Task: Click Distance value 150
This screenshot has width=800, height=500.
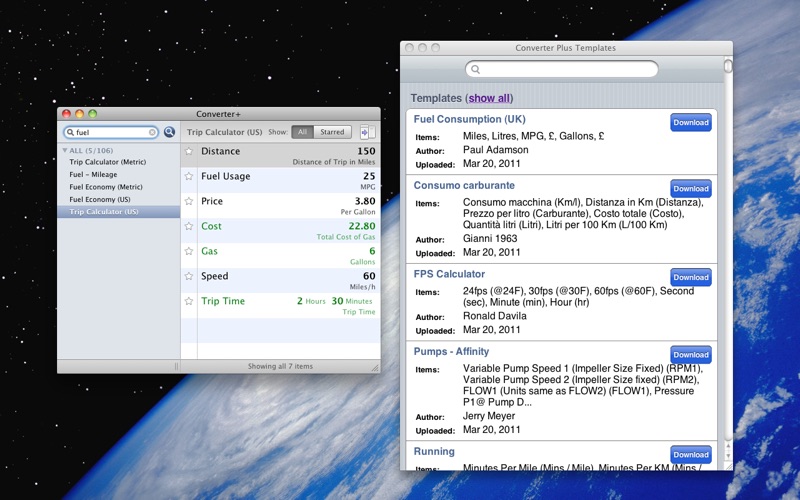Action: tap(366, 151)
